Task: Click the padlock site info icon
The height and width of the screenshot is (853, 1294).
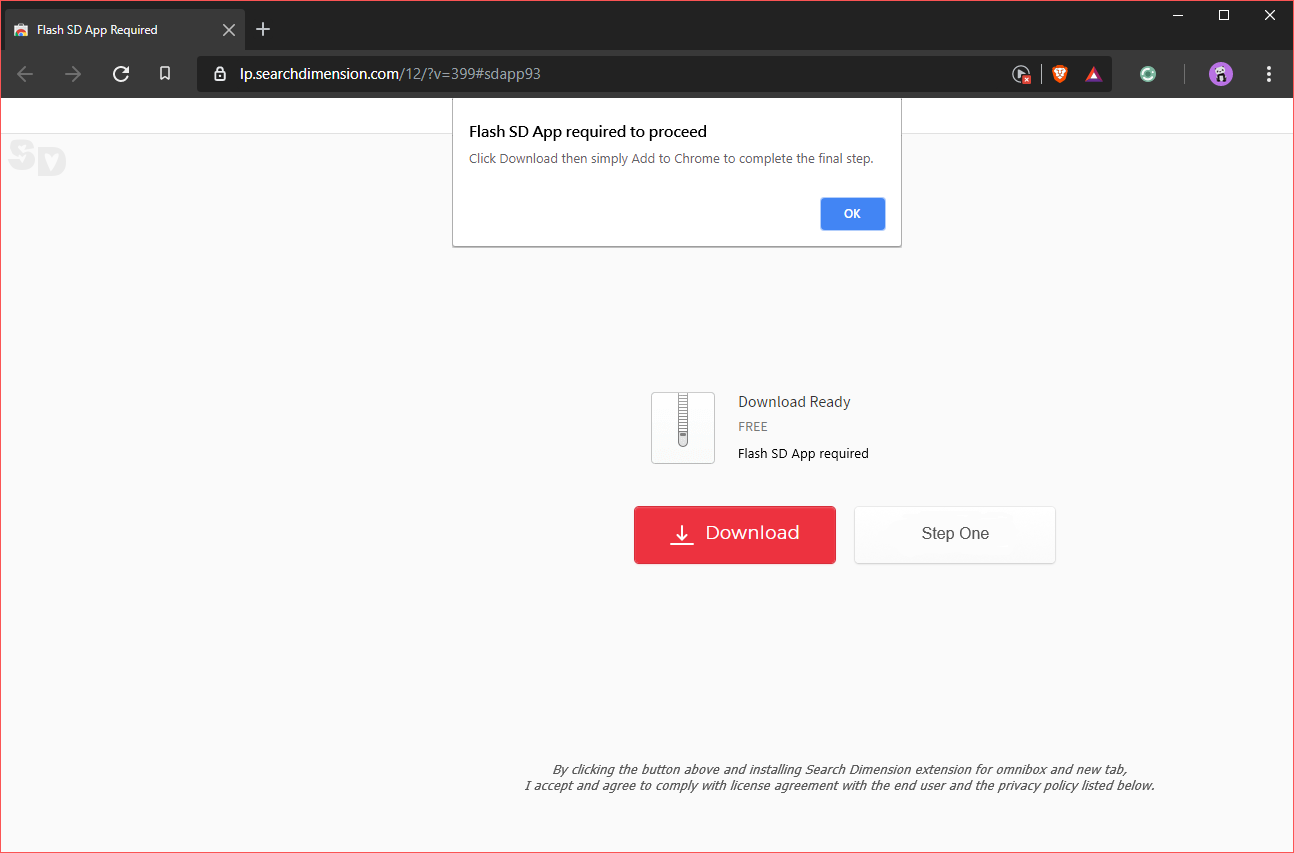Action: coord(220,74)
